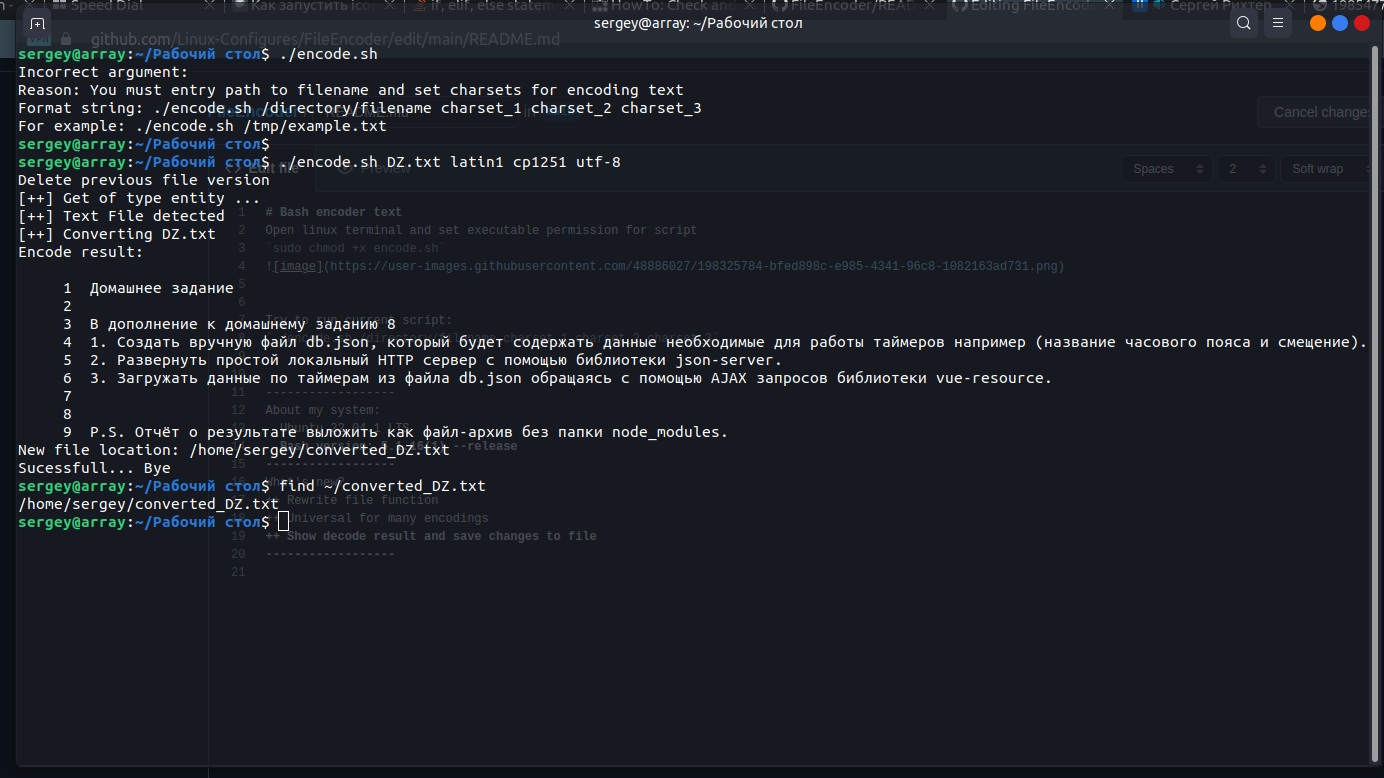Click Cancel changes in the GitHub editor
This screenshot has width=1384, height=778.
(1318, 112)
